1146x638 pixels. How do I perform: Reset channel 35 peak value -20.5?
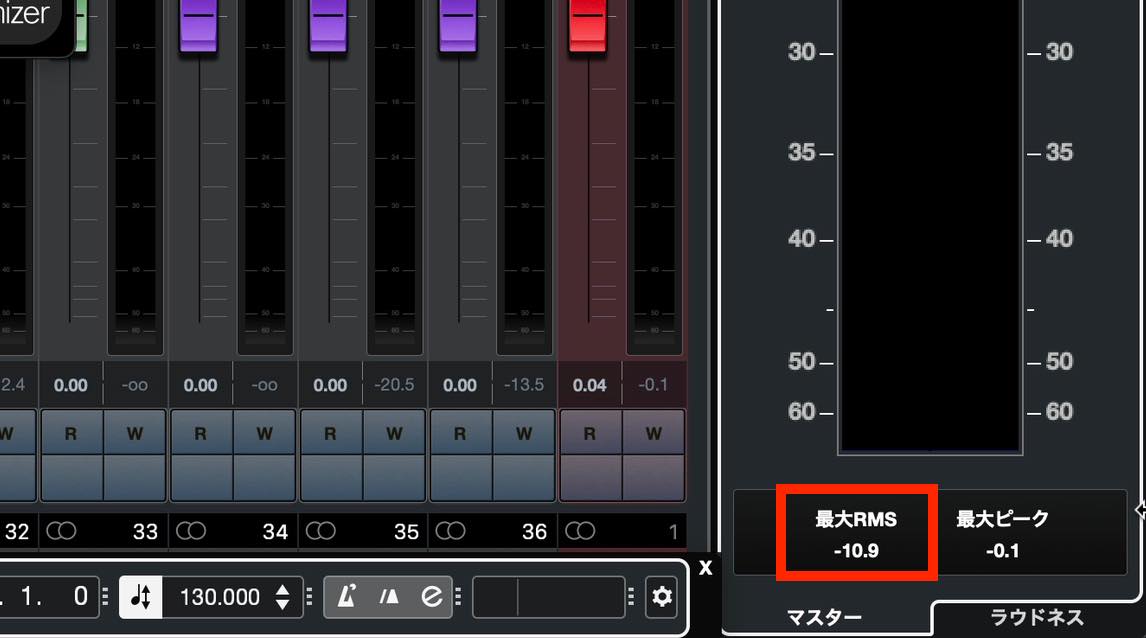pos(394,384)
